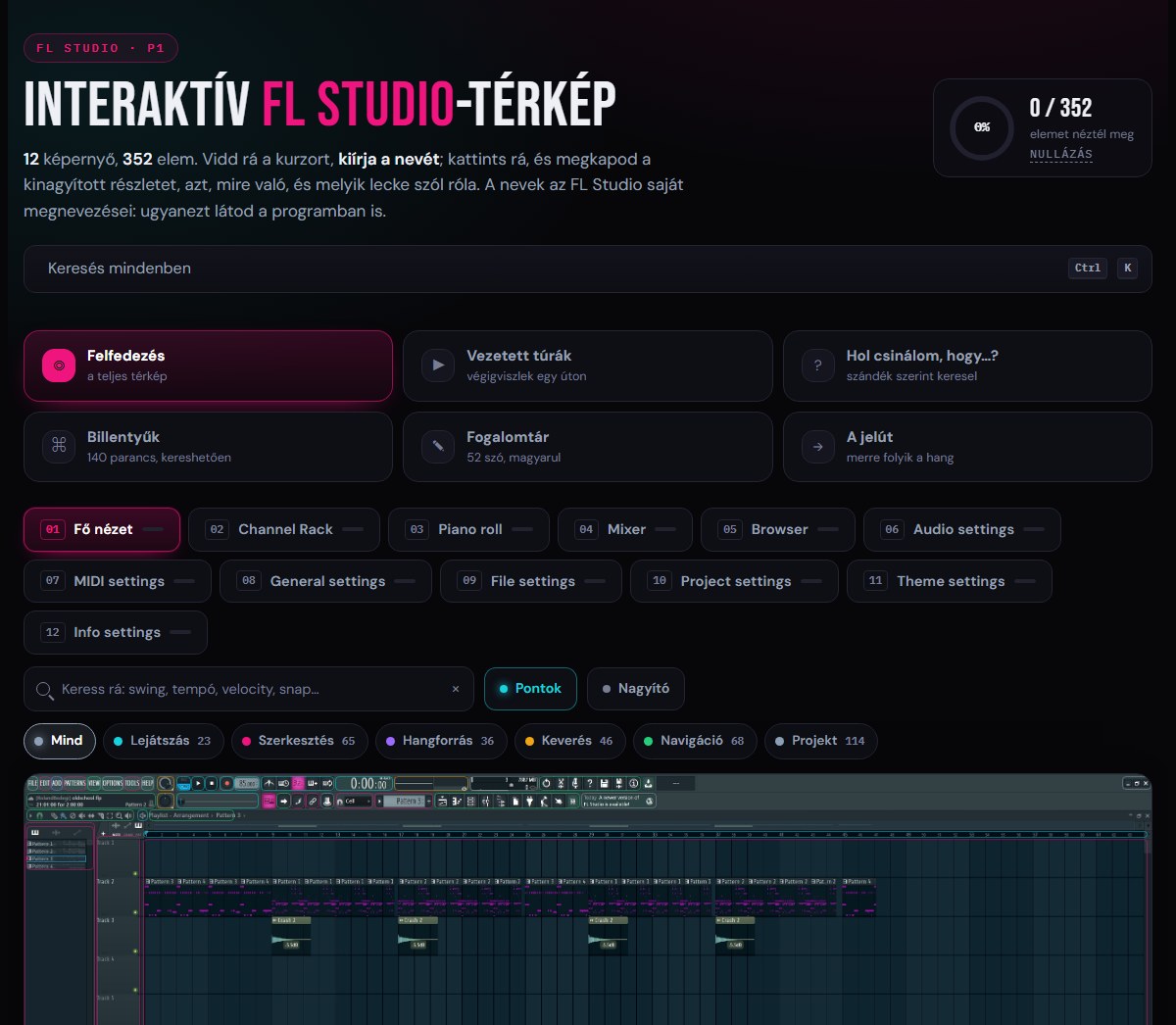Switch to the 03 Piano roll tab
The image size is (1176, 1025).
pyautogui.click(x=468, y=529)
